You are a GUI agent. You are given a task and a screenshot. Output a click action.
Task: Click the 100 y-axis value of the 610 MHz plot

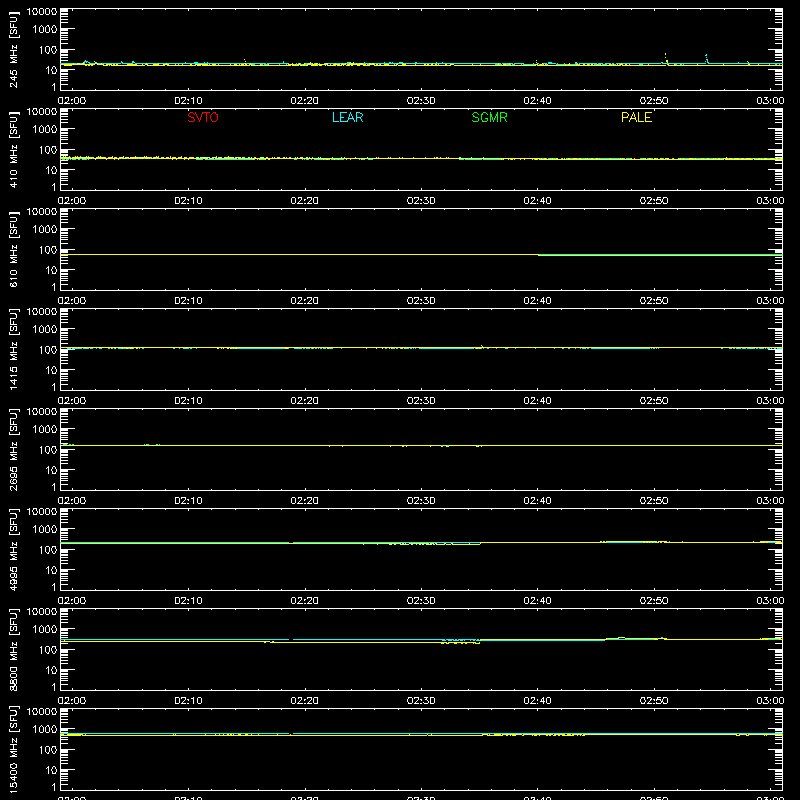tap(48, 250)
